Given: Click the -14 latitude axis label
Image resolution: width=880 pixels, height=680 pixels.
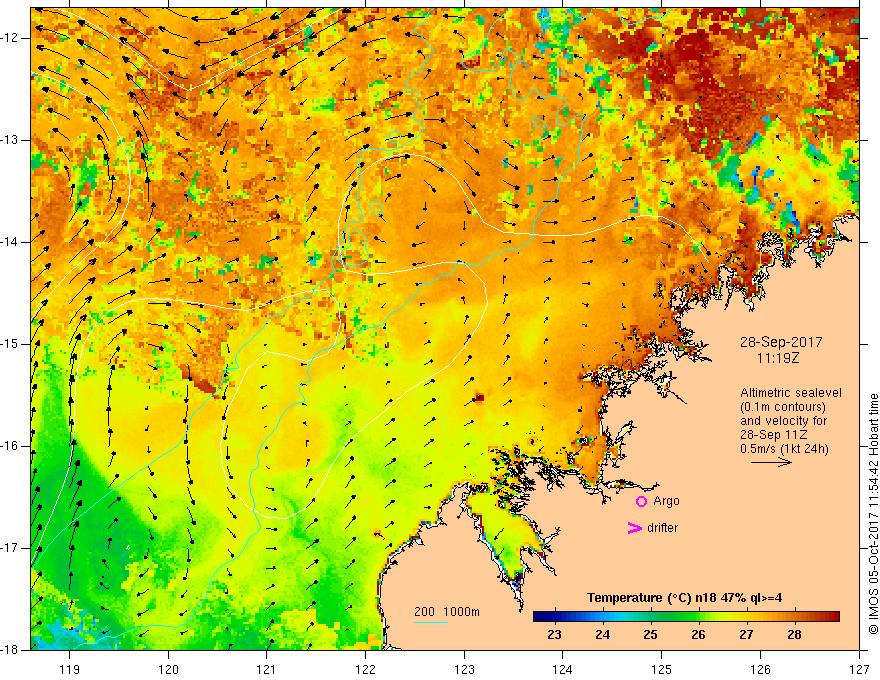Looking at the screenshot, I should click(x=10, y=242).
